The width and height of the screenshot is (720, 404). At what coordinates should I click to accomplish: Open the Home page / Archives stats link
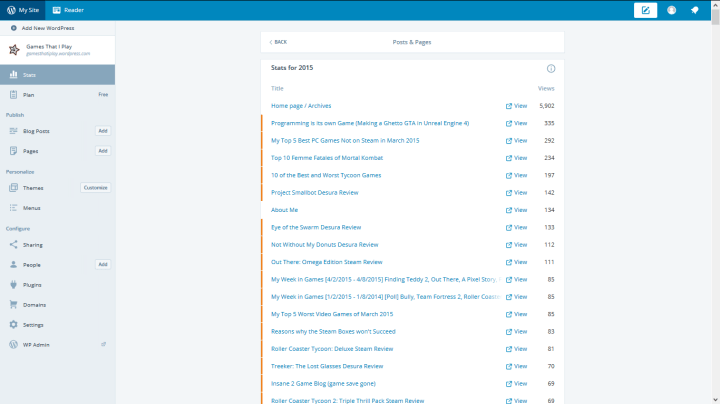click(x=301, y=106)
